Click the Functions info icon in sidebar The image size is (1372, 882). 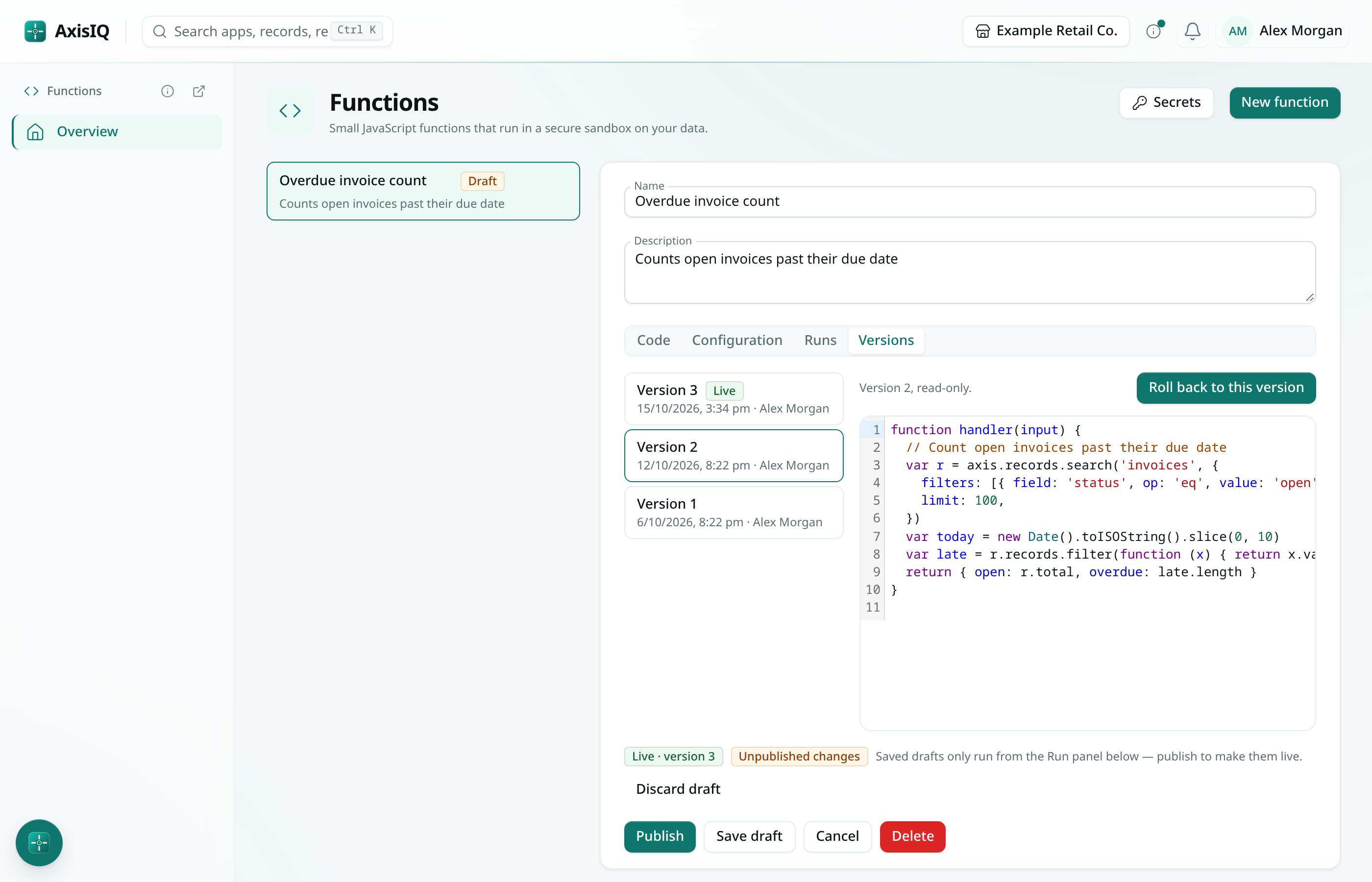(167, 91)
